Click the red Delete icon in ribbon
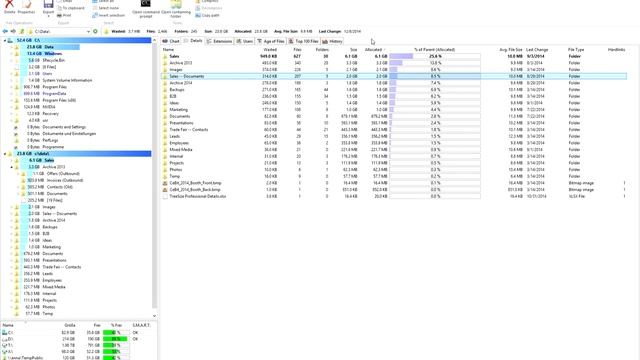Viewport: 640px width, 360px height. 9,4
